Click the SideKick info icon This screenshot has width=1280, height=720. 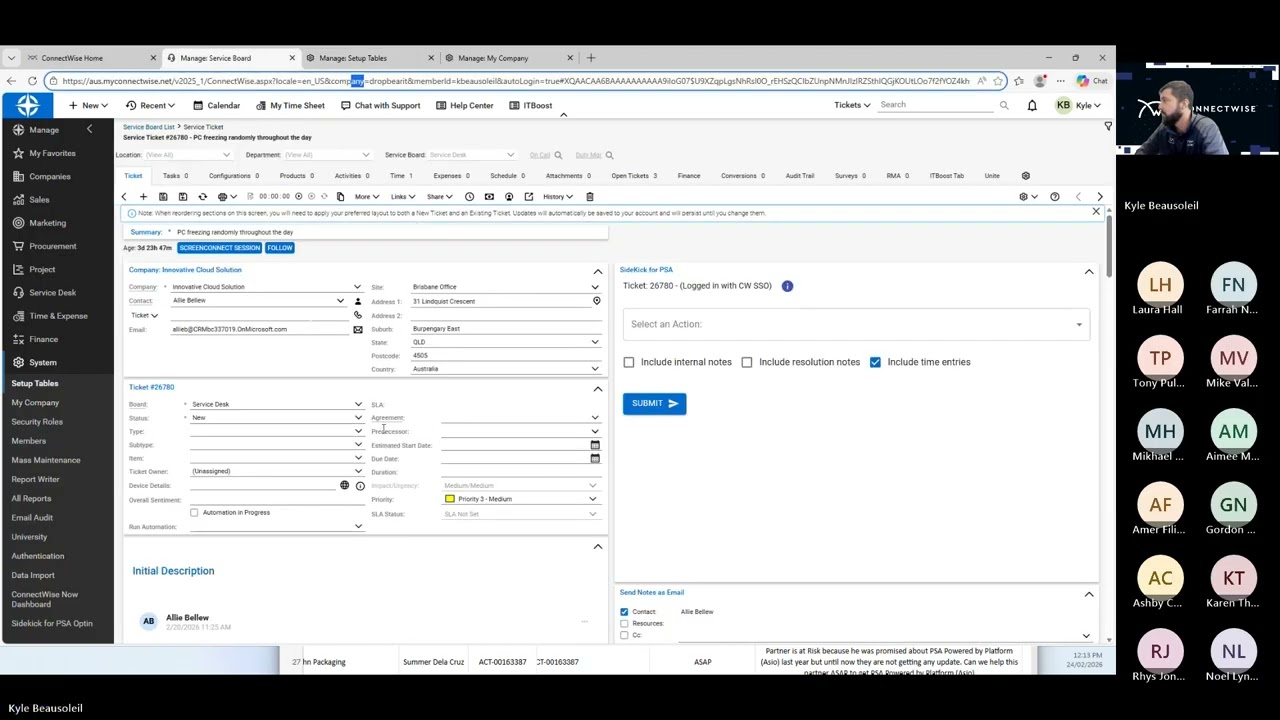pos(787,286)
